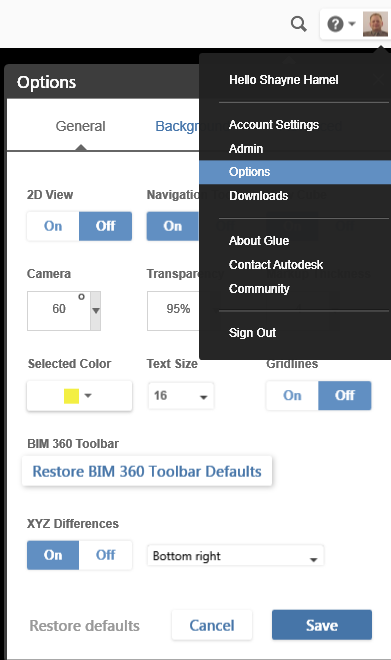This screenshot has height=660, width=391.
Task: Click the Hello Shayne Hamel greeting
Action: coord(283,80)
